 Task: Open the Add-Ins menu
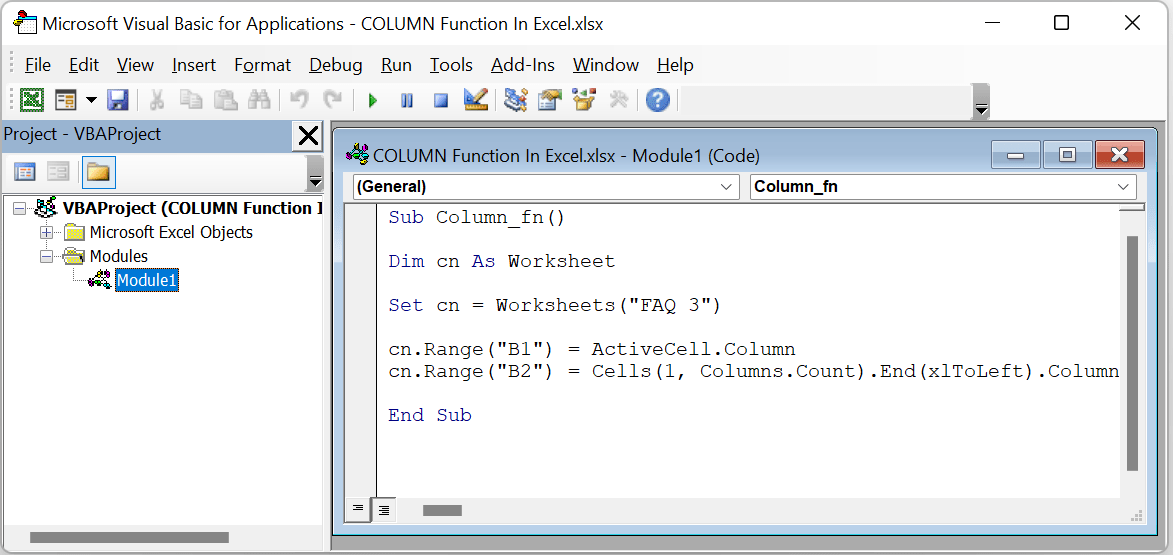tap(523, 65)
